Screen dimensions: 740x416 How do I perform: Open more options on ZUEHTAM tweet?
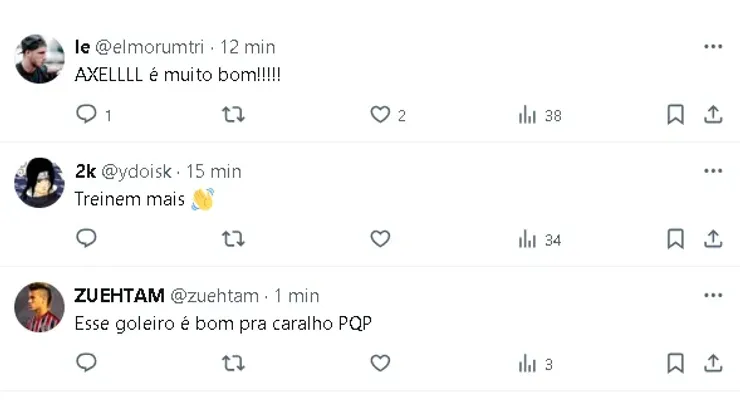pyautogui.click(x=713, y=295)
